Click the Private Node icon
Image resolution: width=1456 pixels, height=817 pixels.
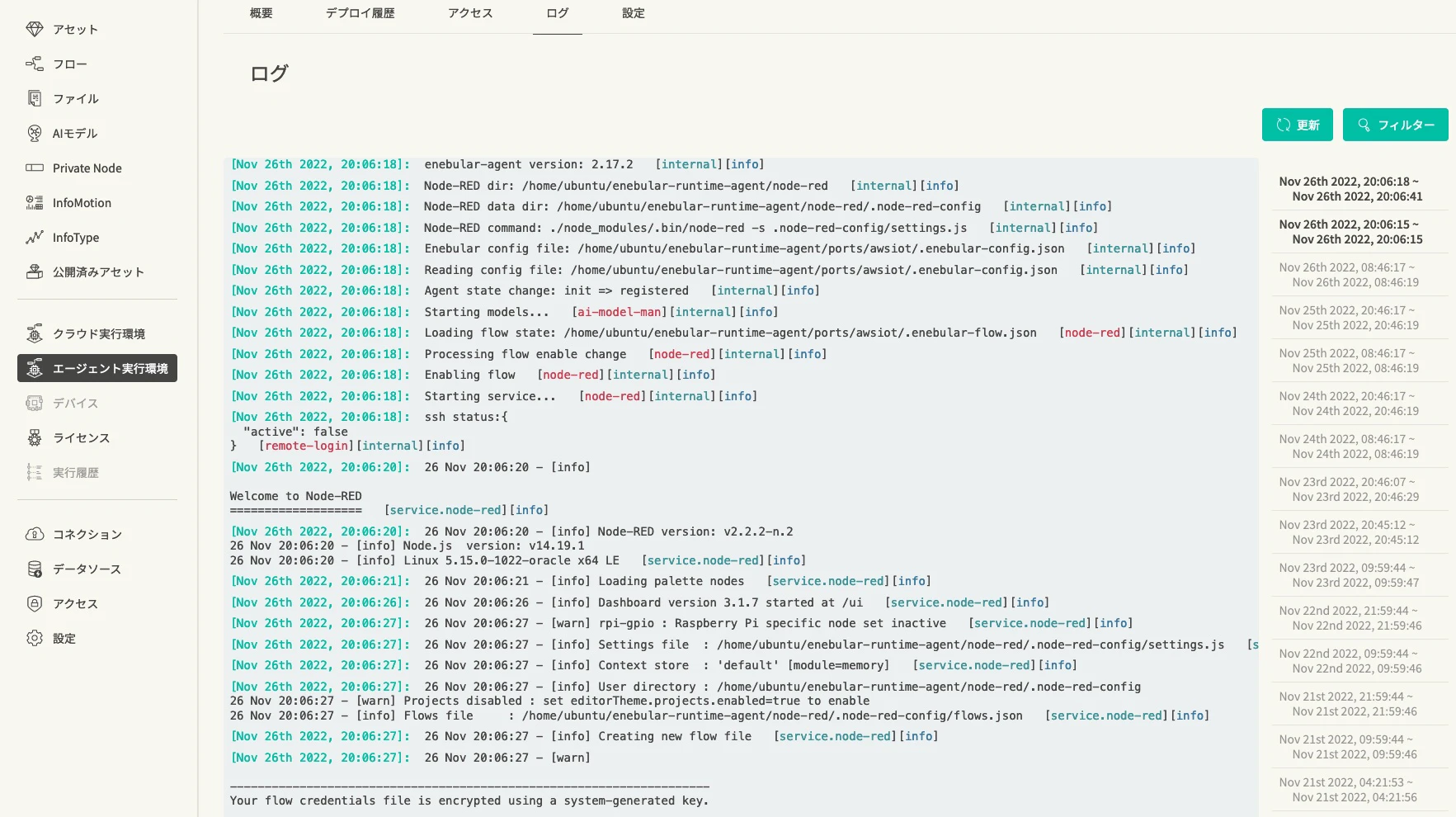tap(35, 168)
